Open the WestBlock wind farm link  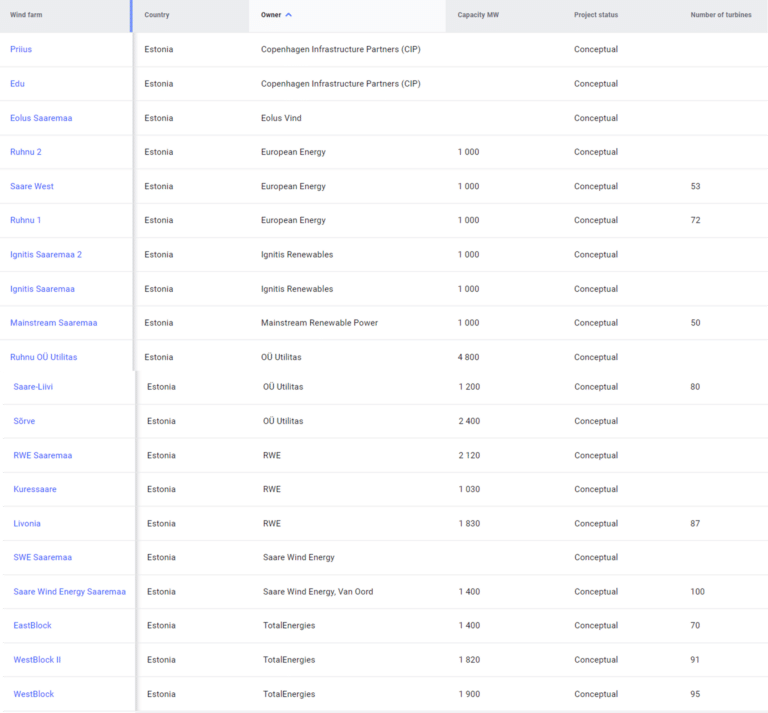34,694
